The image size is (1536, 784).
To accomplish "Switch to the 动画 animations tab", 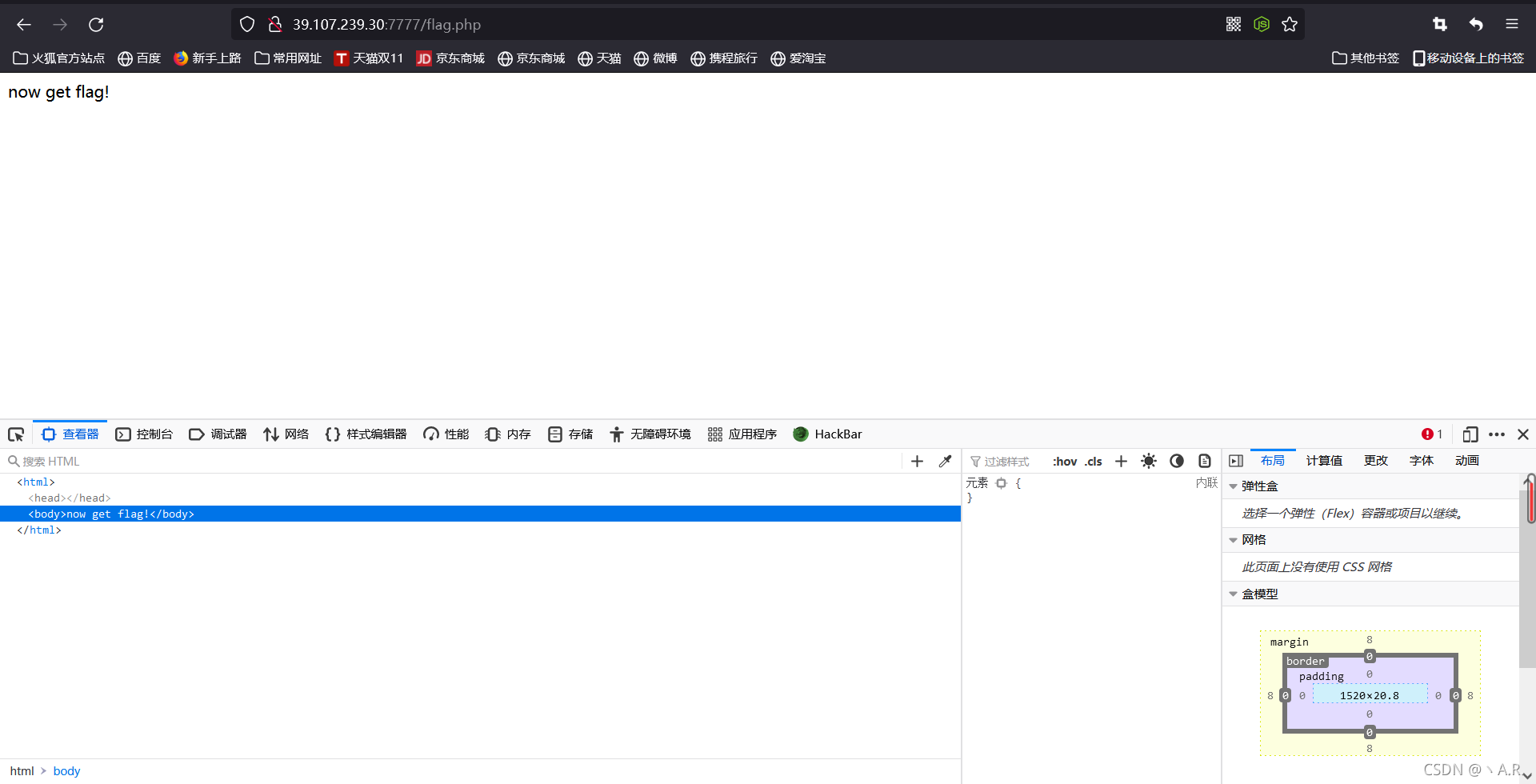I will click(x=1467, y=461).
